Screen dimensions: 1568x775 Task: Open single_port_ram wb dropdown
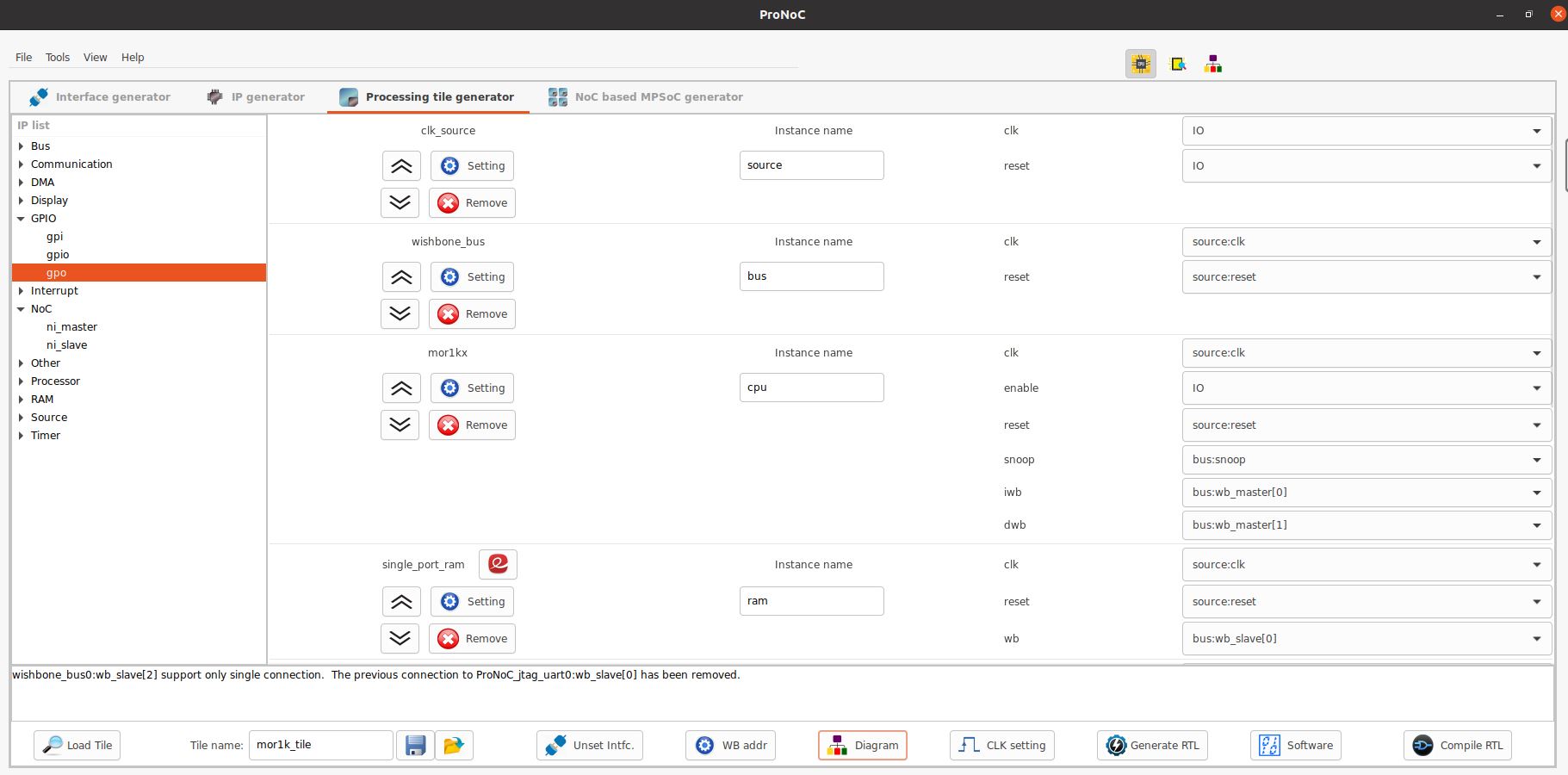1367,639
